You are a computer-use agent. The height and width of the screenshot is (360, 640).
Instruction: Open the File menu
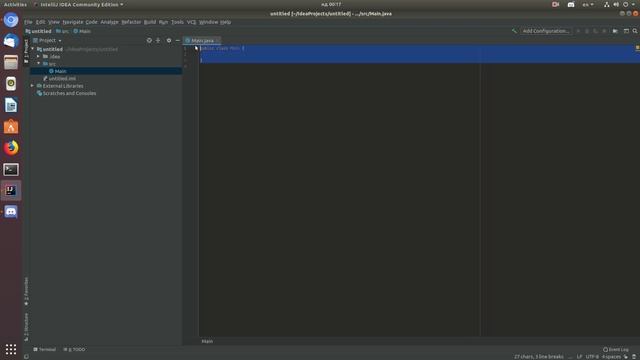point(28,22)
